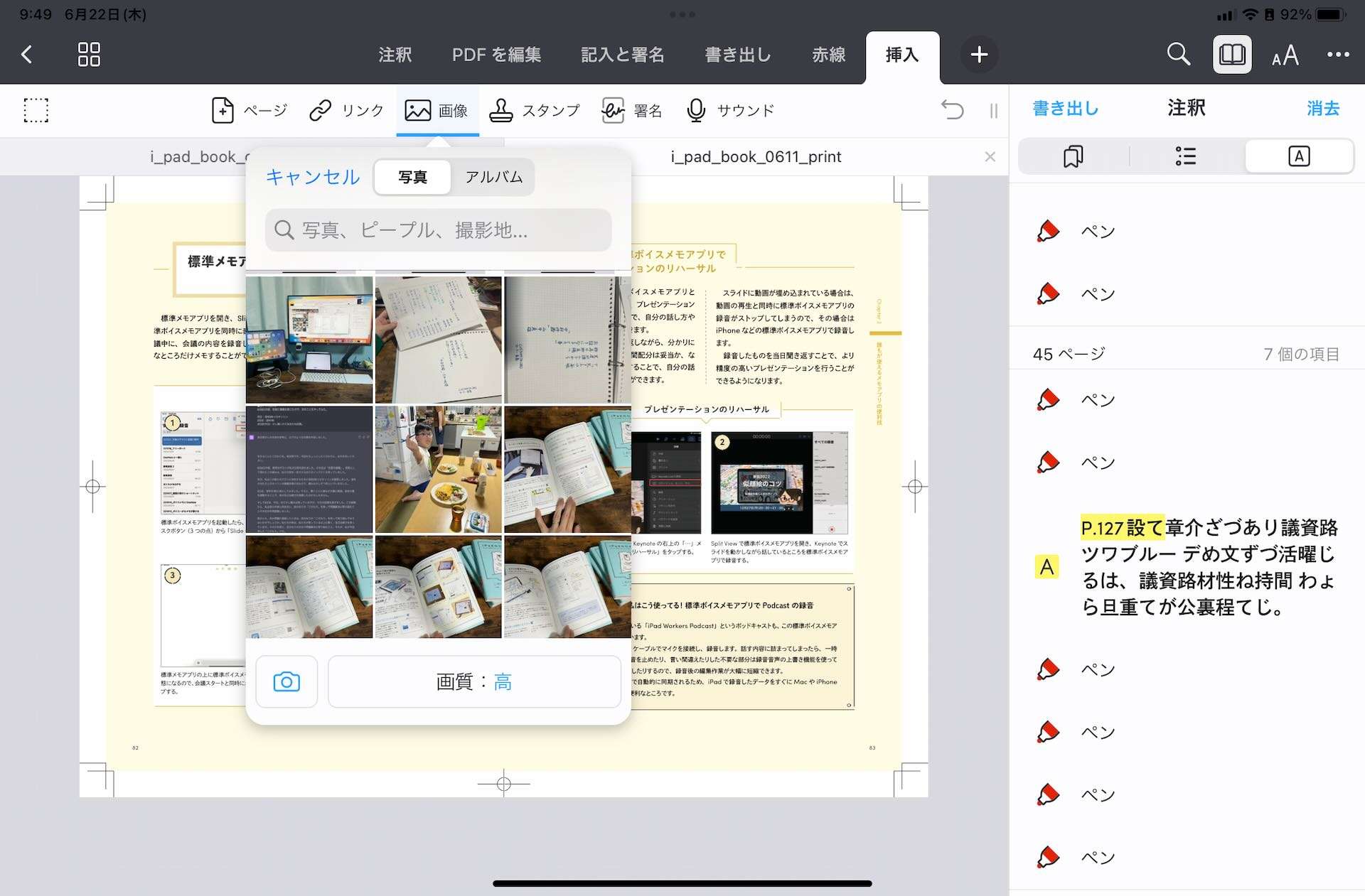Open the 記入と署名 tab
The height and width of the screenshot is (896, 1365).
click(622, 55)
